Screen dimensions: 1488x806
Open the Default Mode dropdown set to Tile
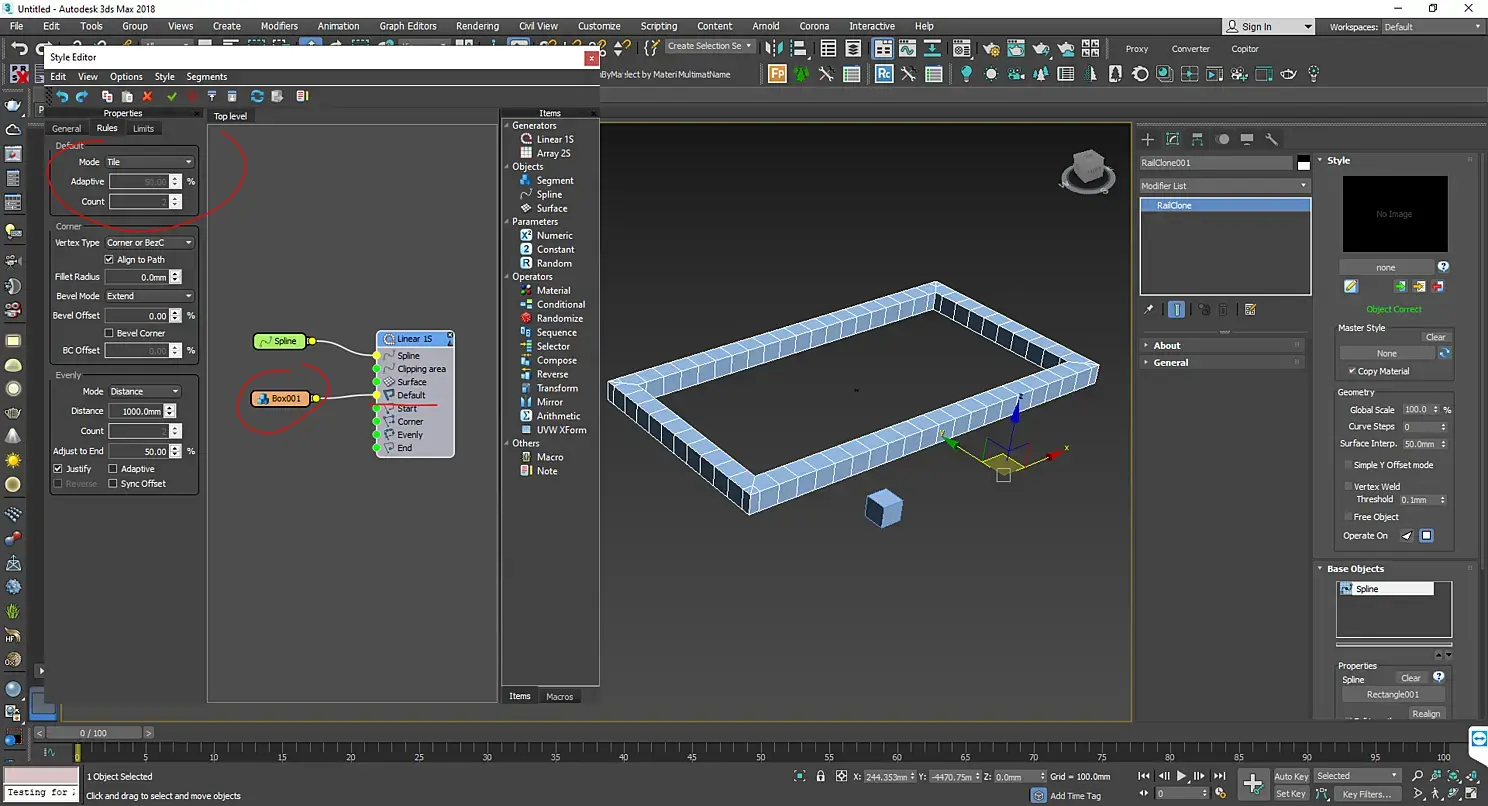pos(150,162)
